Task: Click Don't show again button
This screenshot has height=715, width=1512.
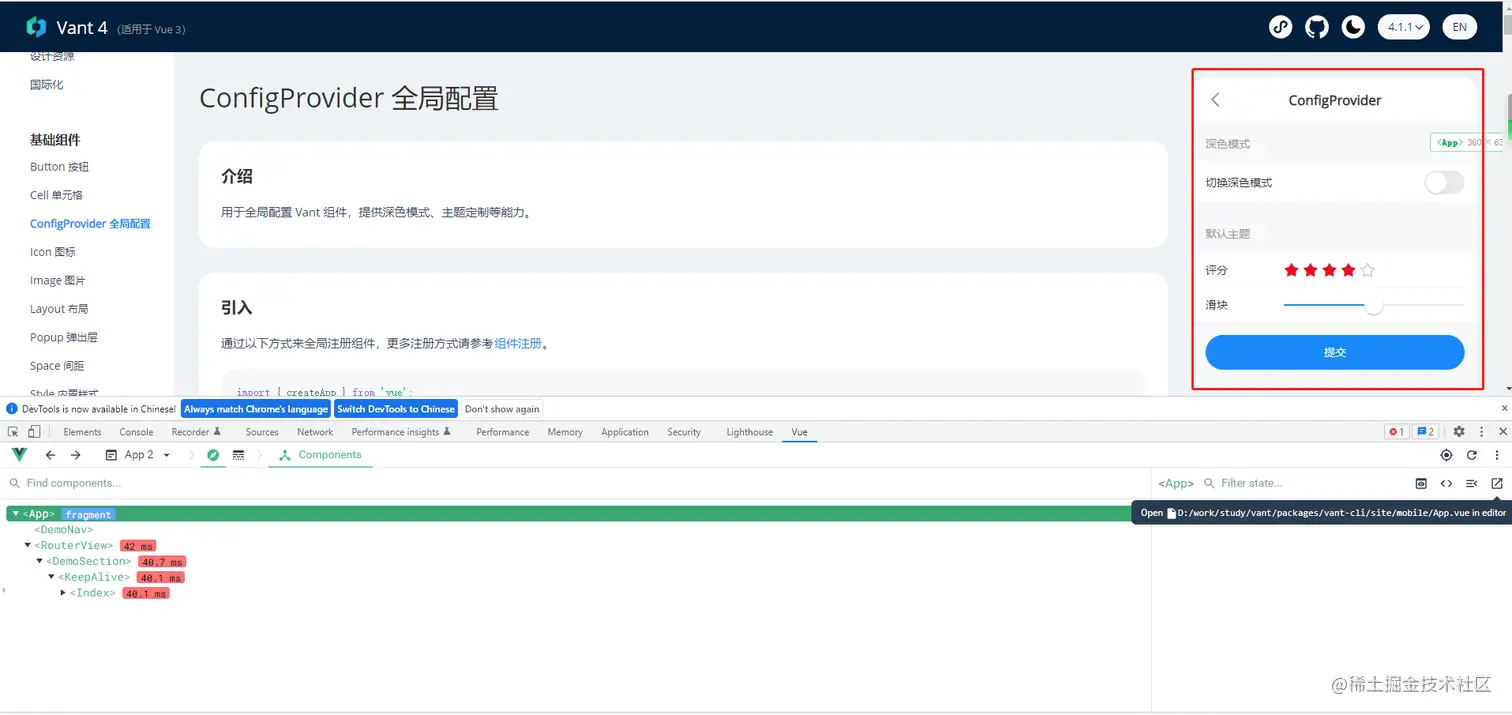Action: tap(502, 408)
